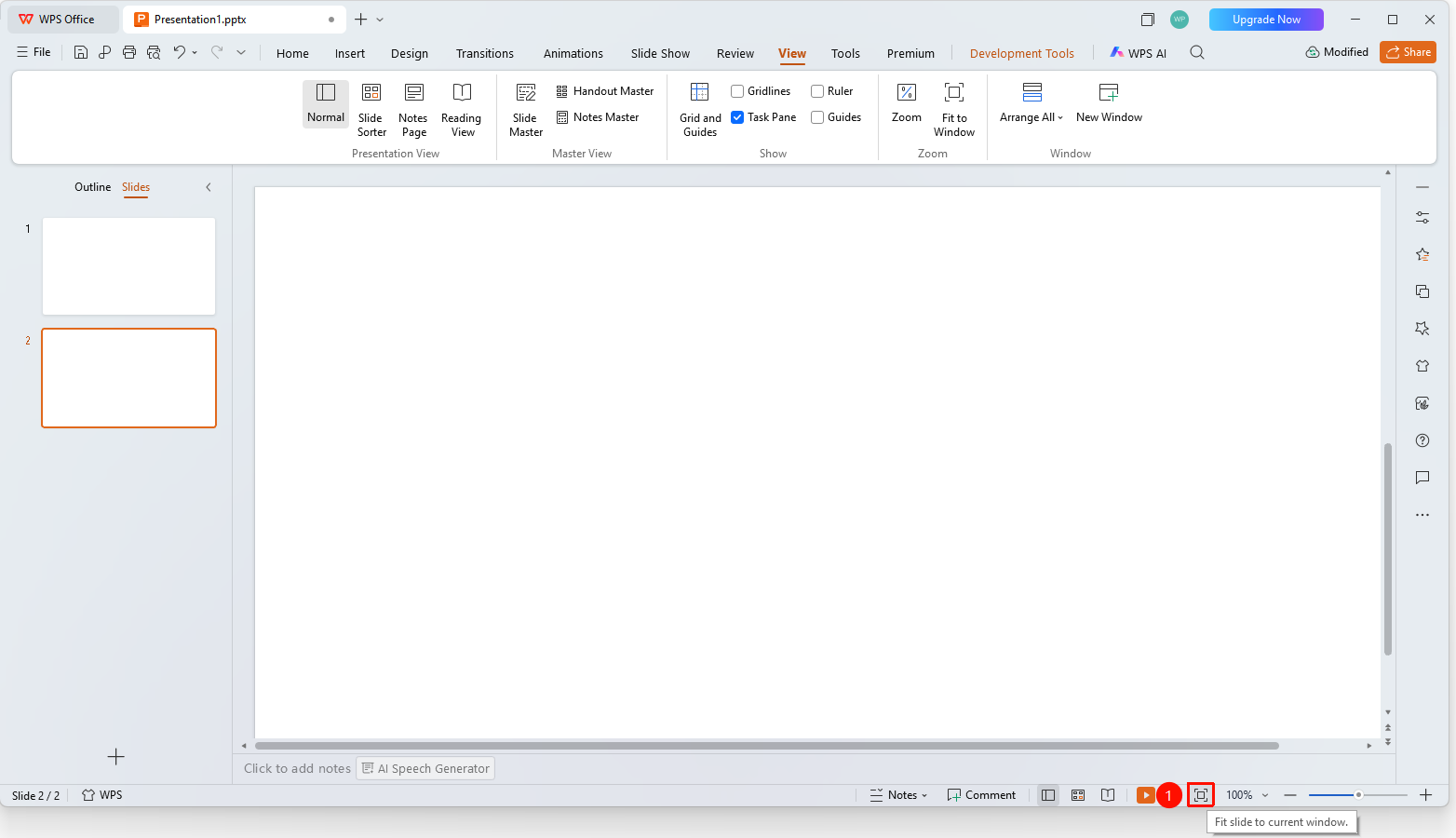Open the undo history dropdown arrow
Image resolution: width=1456 pixels, height=838 pixels.
[x=195, y=52]
